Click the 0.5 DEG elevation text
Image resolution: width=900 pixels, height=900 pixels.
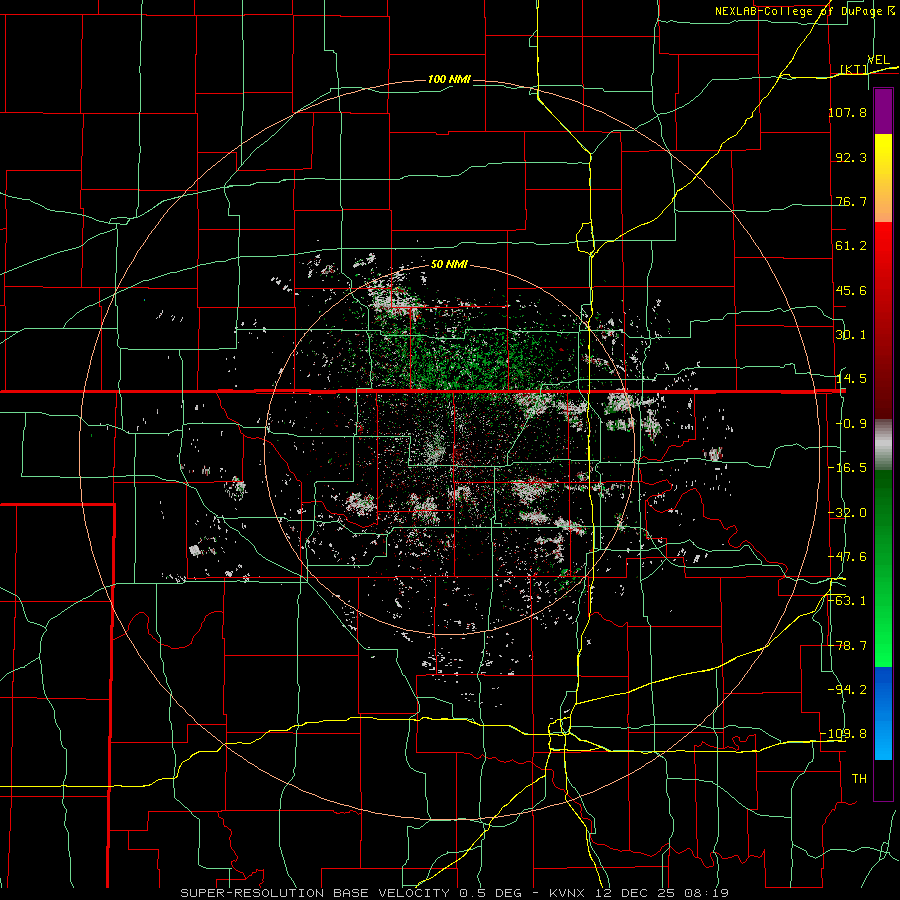(x=490, y=893)
